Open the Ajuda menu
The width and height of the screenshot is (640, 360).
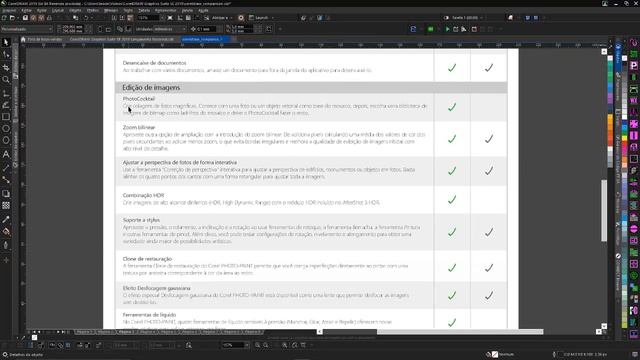pyautogui.click(x=203, y=11)
